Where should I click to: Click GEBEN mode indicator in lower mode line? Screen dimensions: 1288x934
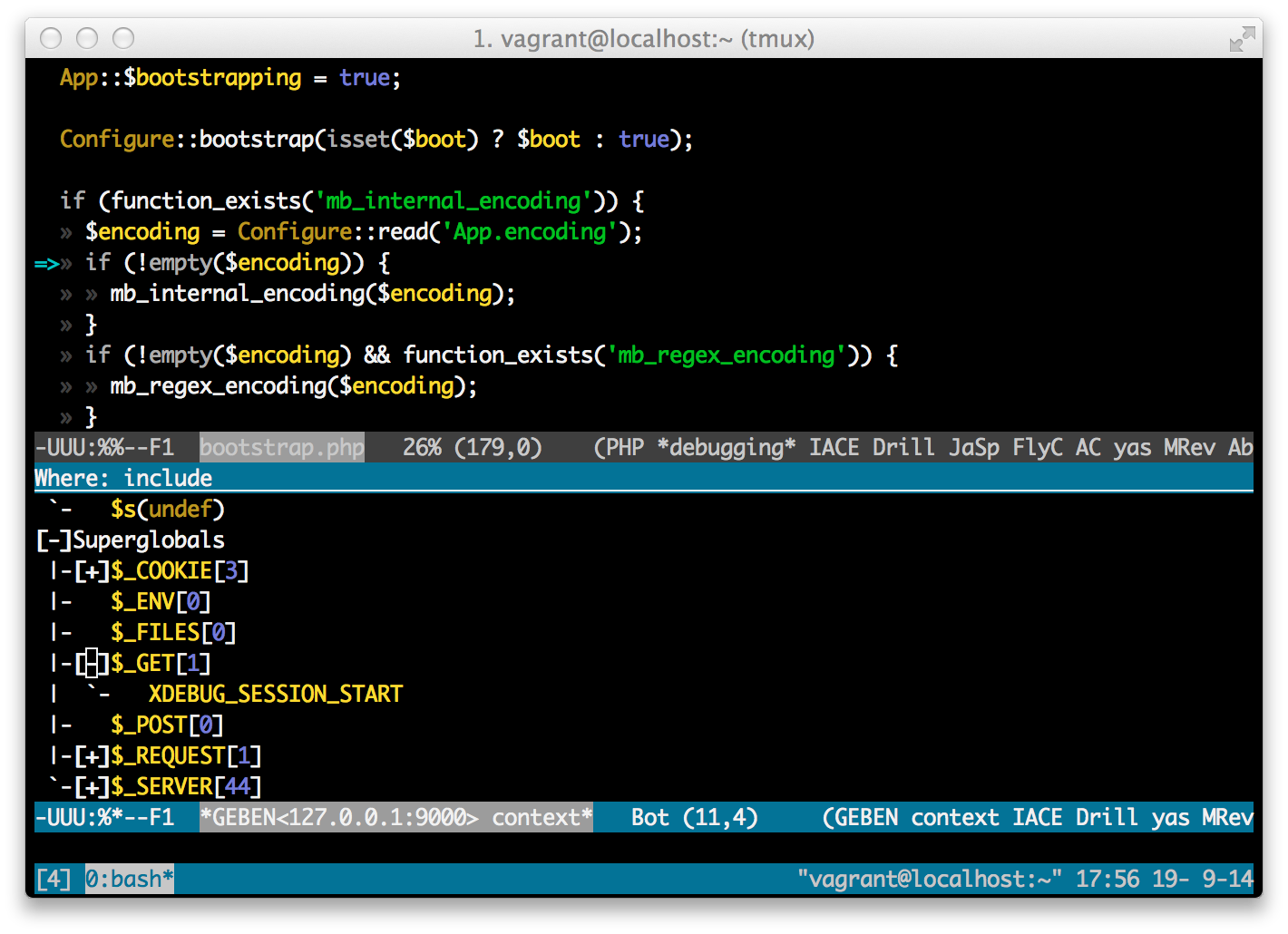[x=866, y=818]
